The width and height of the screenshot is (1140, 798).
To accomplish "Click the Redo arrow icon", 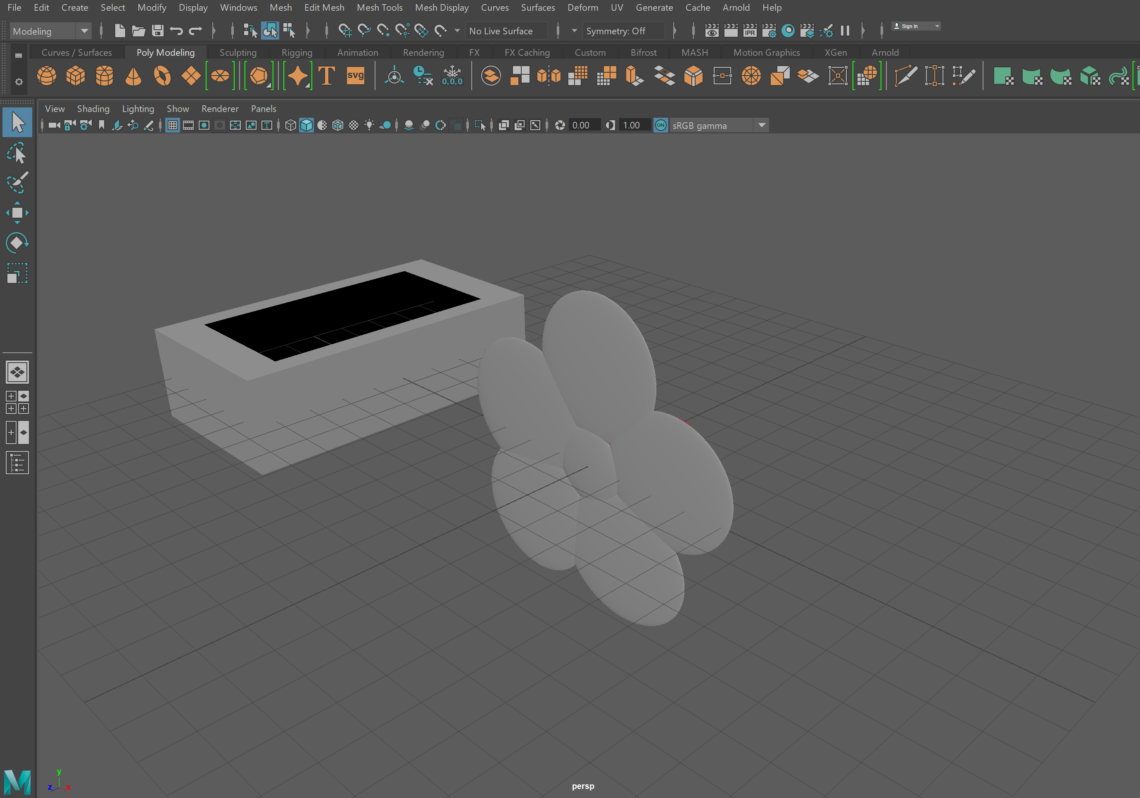I will [195, 31].
